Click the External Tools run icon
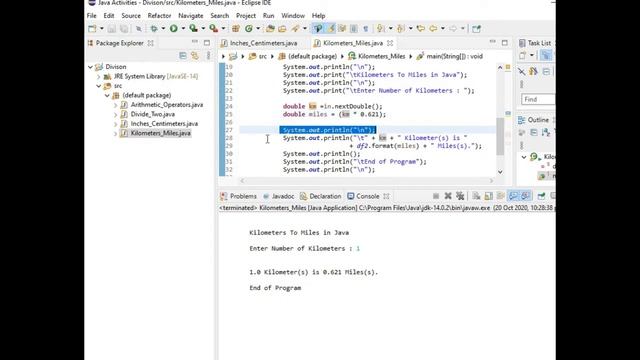 (x=213, y=29)
